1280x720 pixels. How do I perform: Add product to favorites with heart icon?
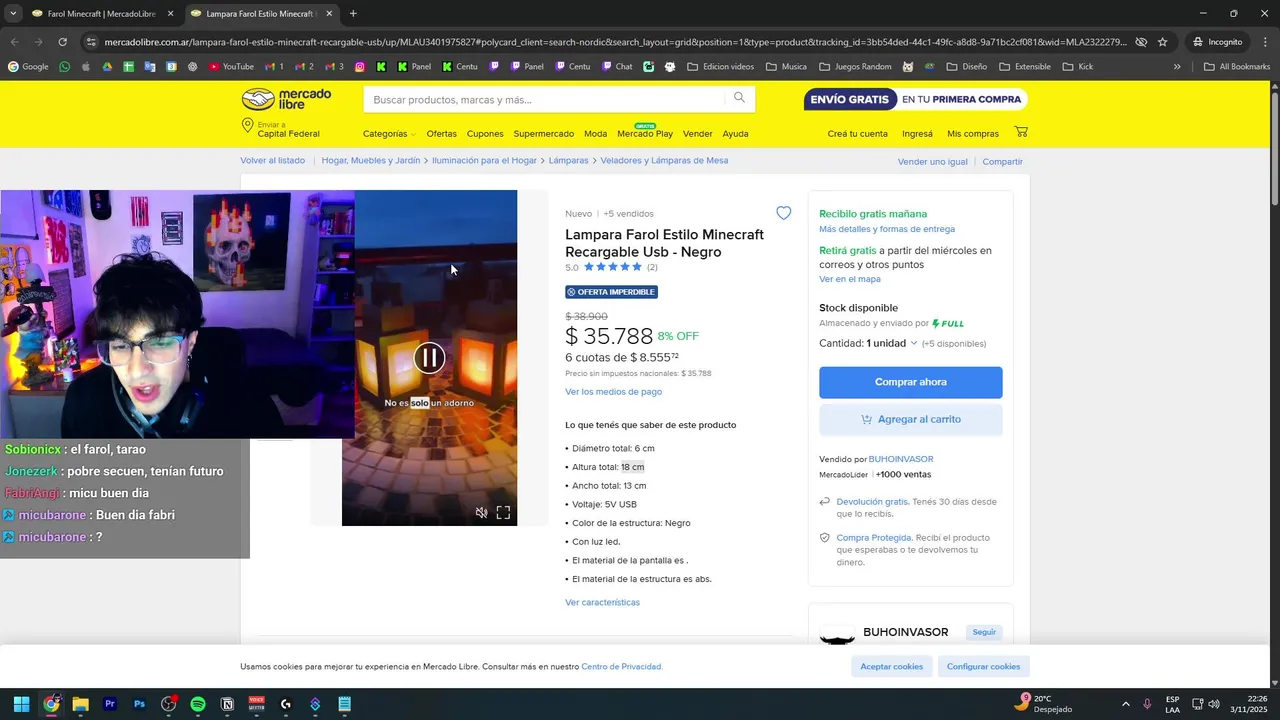(783, 213)
